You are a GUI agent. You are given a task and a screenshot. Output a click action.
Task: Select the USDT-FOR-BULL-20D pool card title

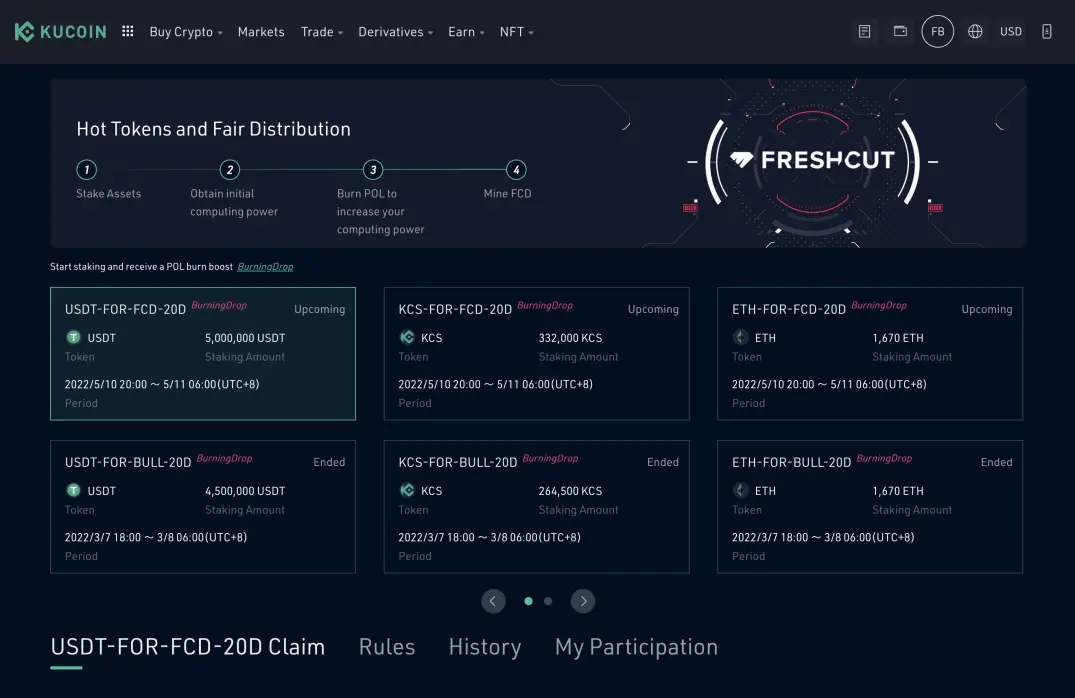(x=128, y=462)
